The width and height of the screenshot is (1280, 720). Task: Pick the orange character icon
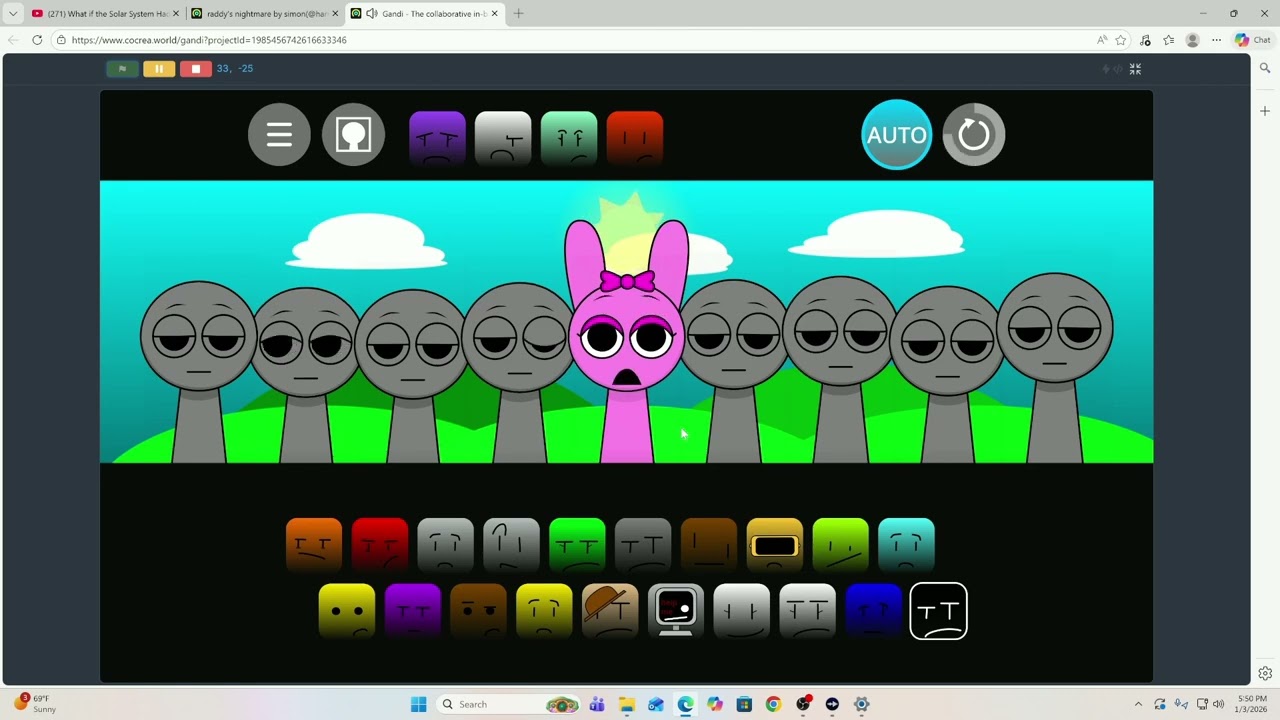314,545
